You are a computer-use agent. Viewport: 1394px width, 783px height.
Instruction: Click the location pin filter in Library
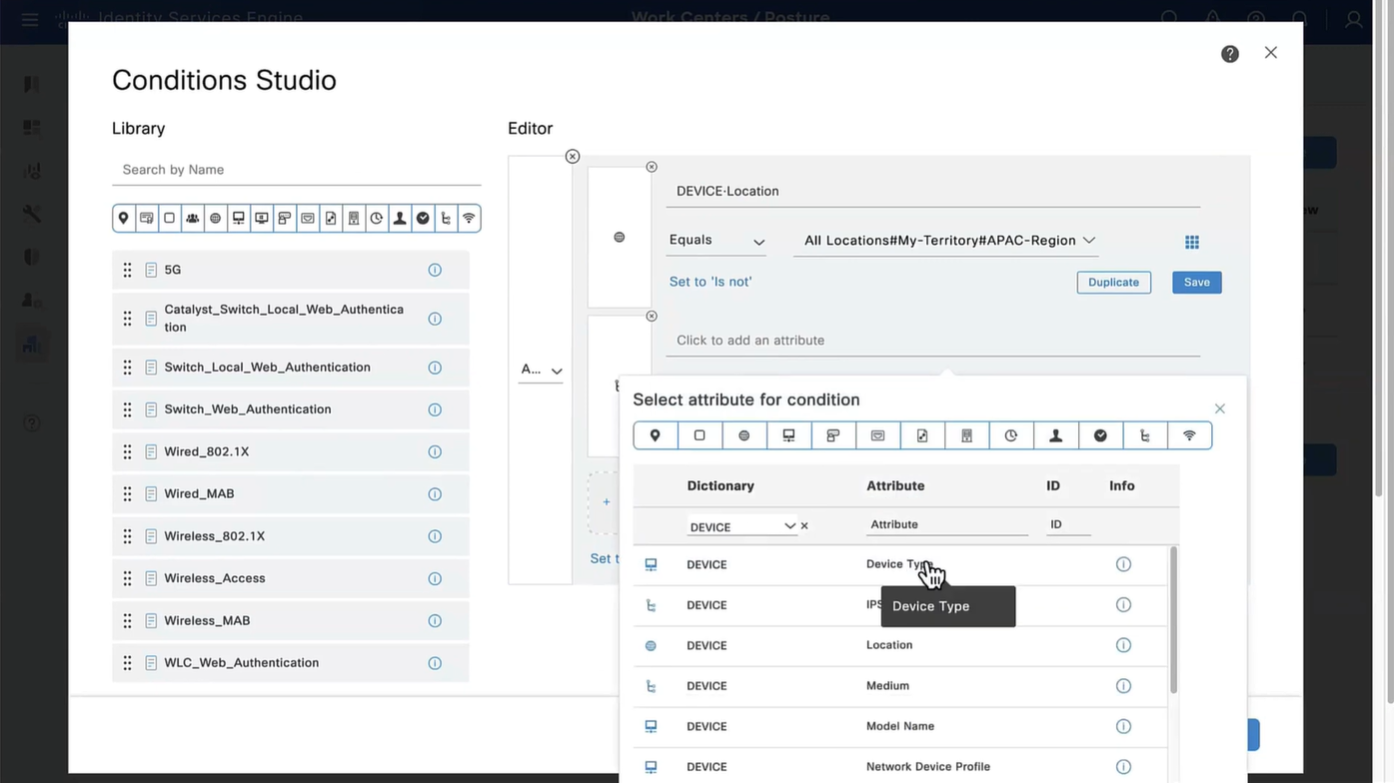click(x=124, y=218)
